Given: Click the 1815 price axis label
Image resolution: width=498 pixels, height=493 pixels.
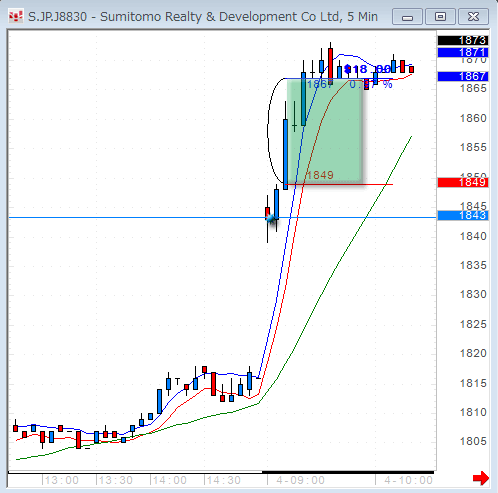Looking at the screenshot, I should coord(473,383).
